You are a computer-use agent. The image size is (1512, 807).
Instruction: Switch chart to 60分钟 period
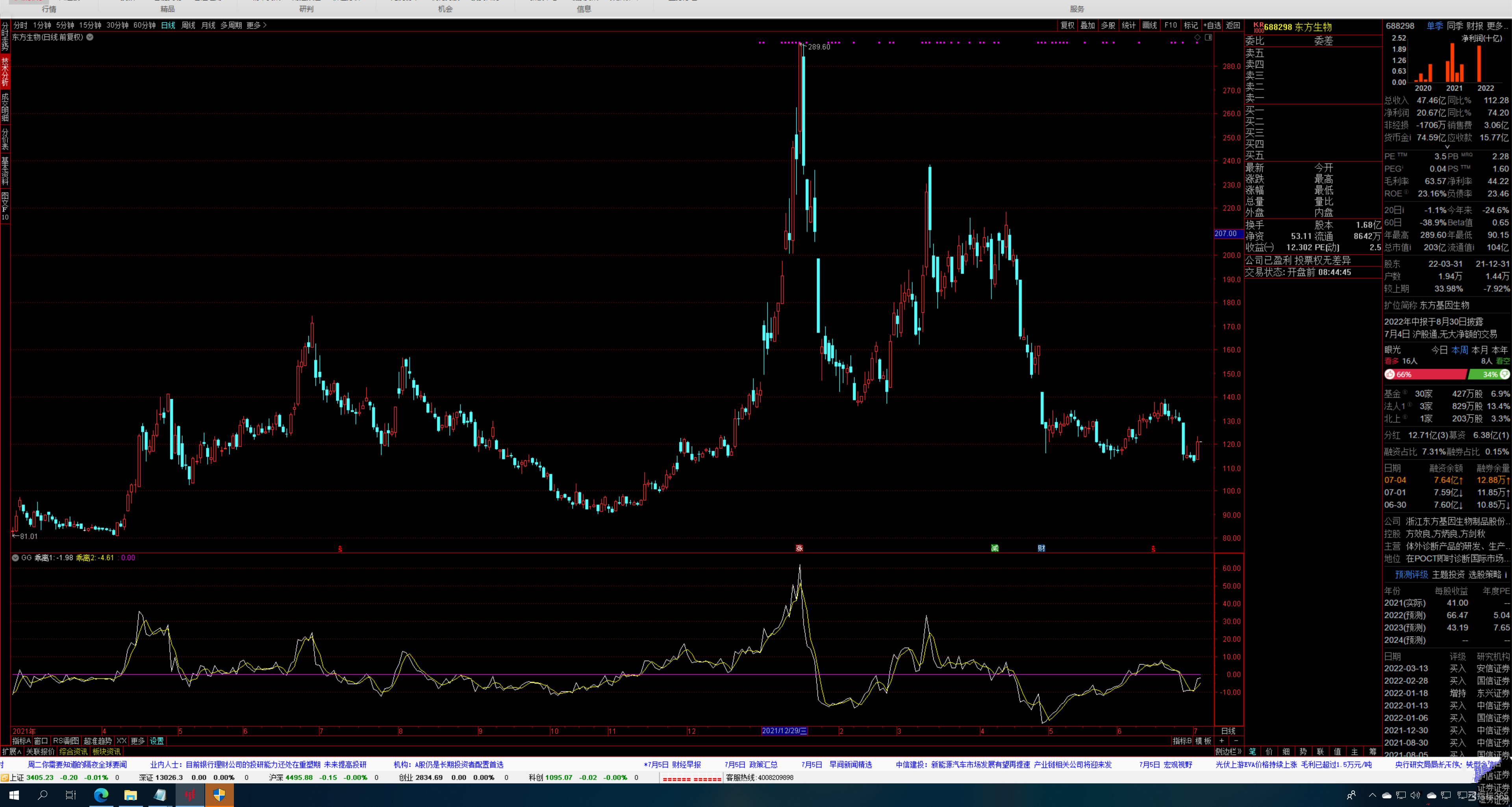click(145, 25)
